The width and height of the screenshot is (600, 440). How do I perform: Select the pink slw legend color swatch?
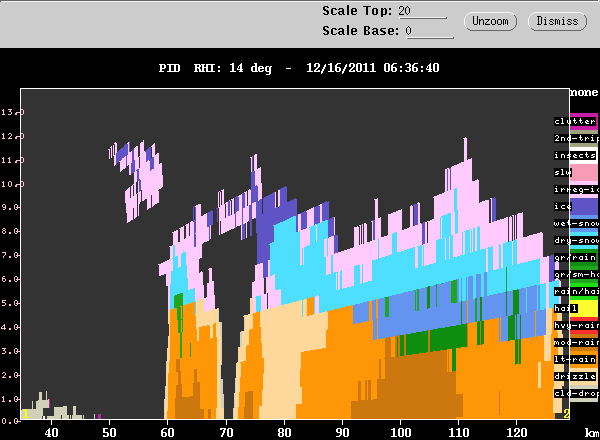(x=584, y=173)
